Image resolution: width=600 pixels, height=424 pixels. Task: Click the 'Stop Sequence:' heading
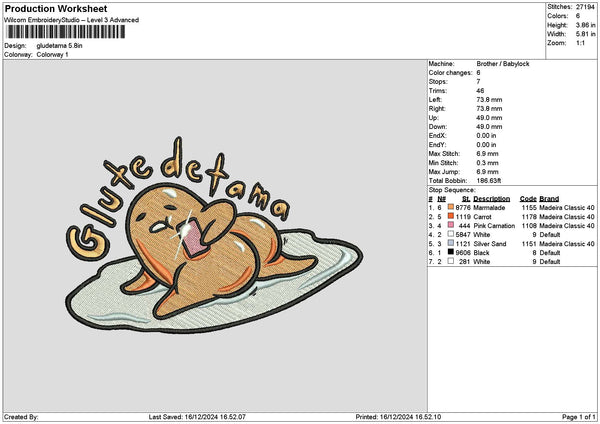coord(452,190)
